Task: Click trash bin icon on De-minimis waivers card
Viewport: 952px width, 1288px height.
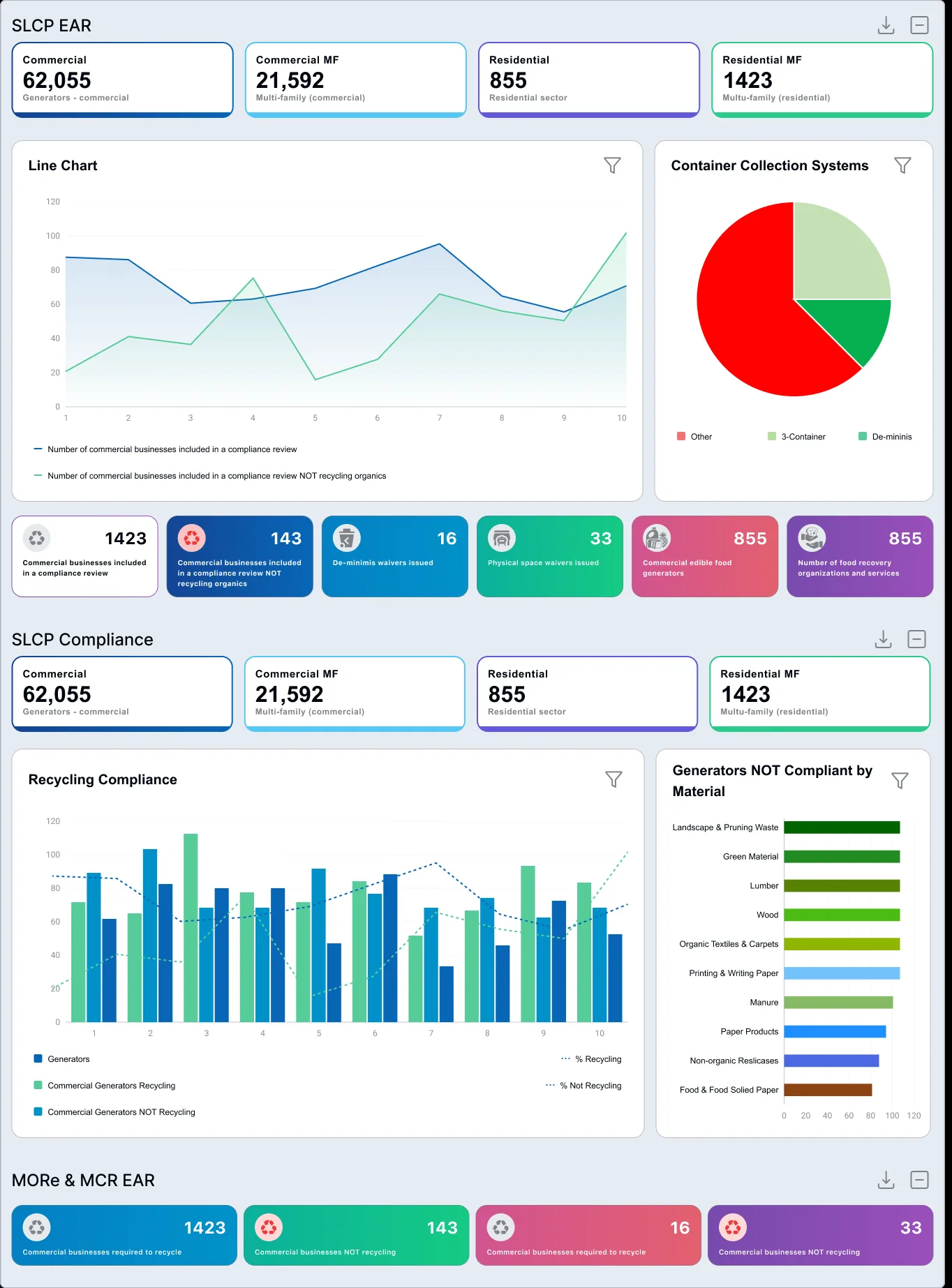Action: 347,538
